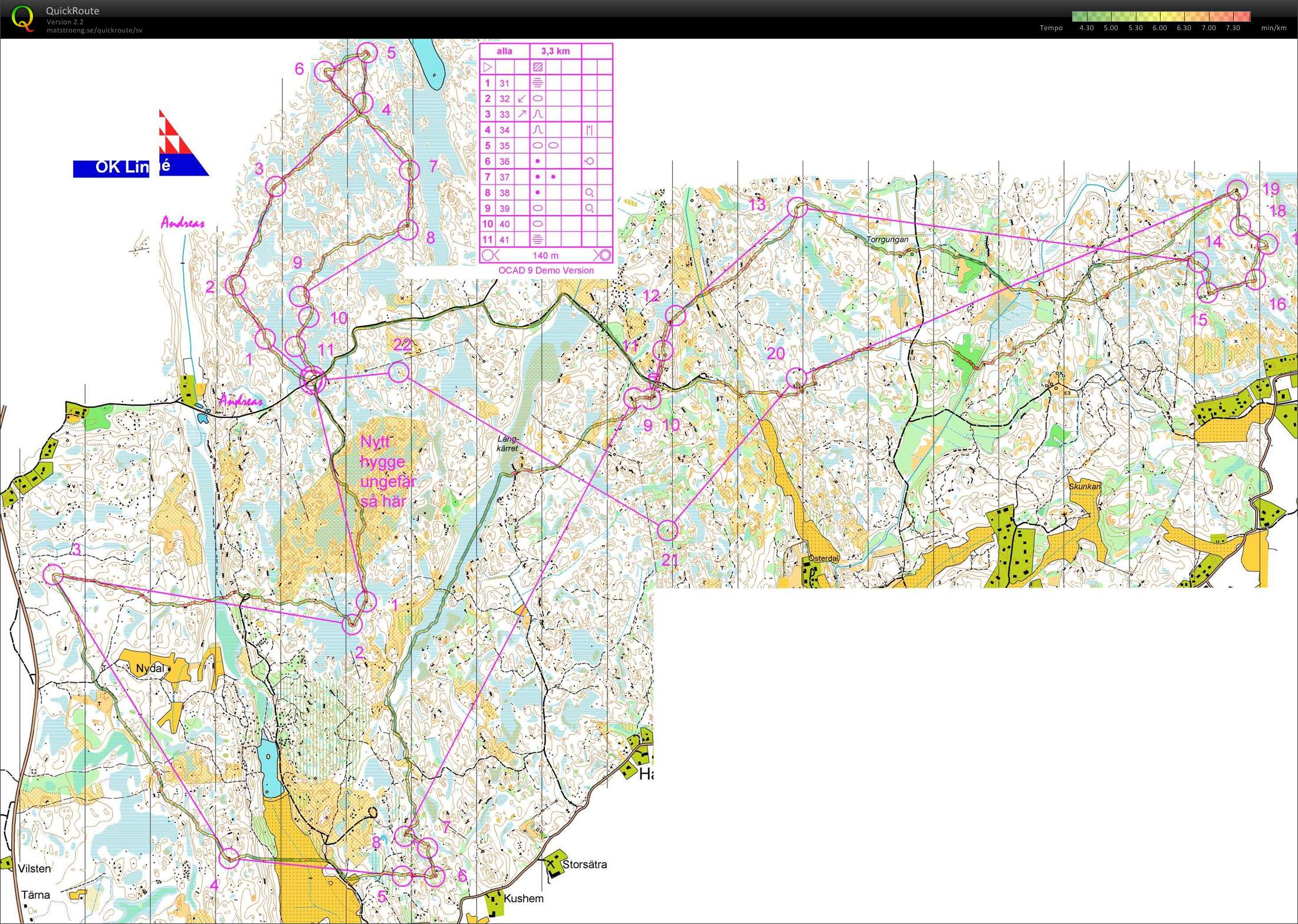
Task: Click the rightmost symbol in row 39
Action: (589, 208)
